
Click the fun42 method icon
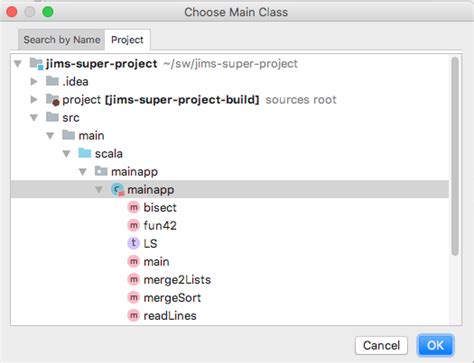point(134,225)
